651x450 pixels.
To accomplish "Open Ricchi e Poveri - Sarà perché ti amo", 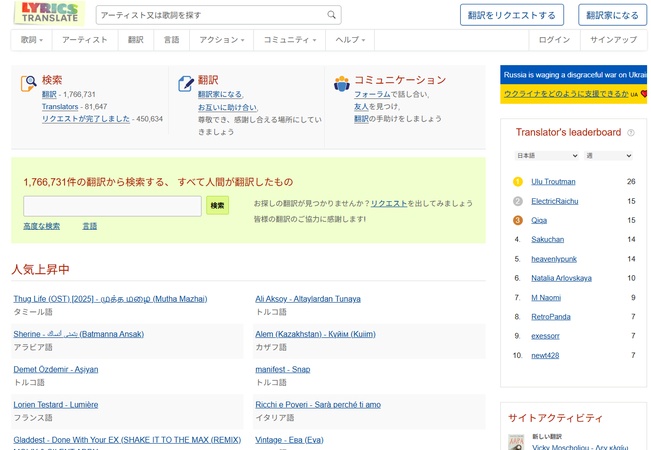I will tap(318, 405).
